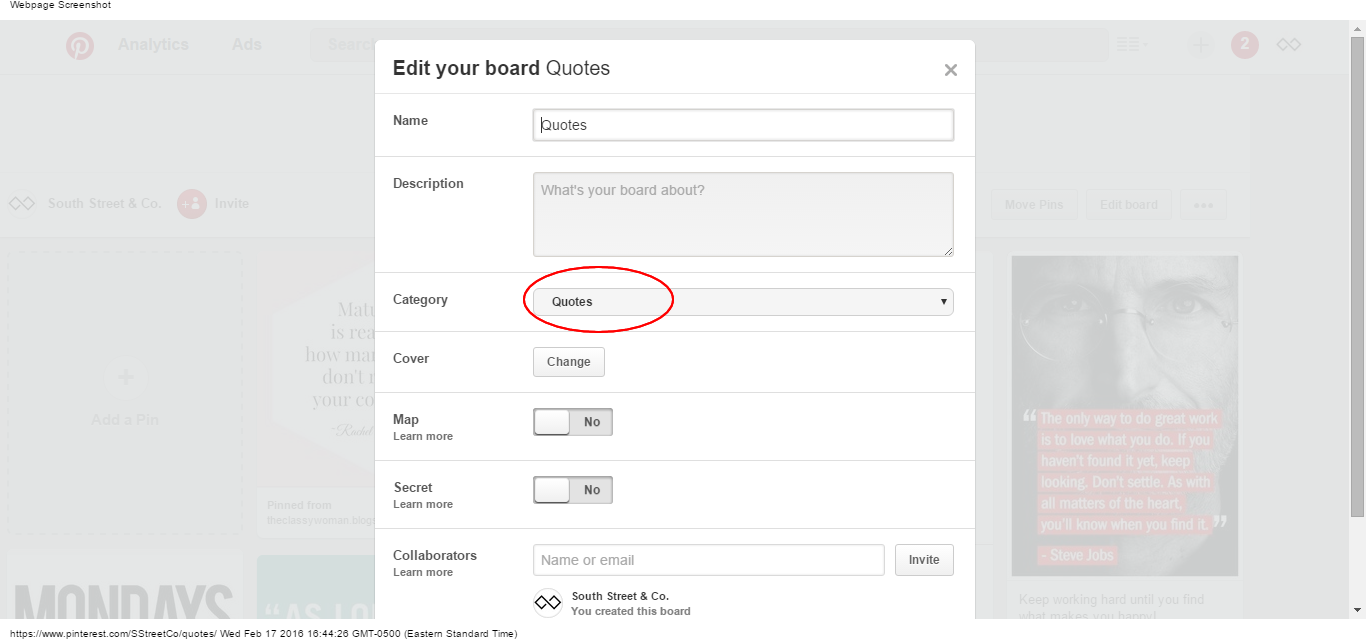Open Learn more under the Map setting
Screen dimensions: 1366x639
point(422,436)
